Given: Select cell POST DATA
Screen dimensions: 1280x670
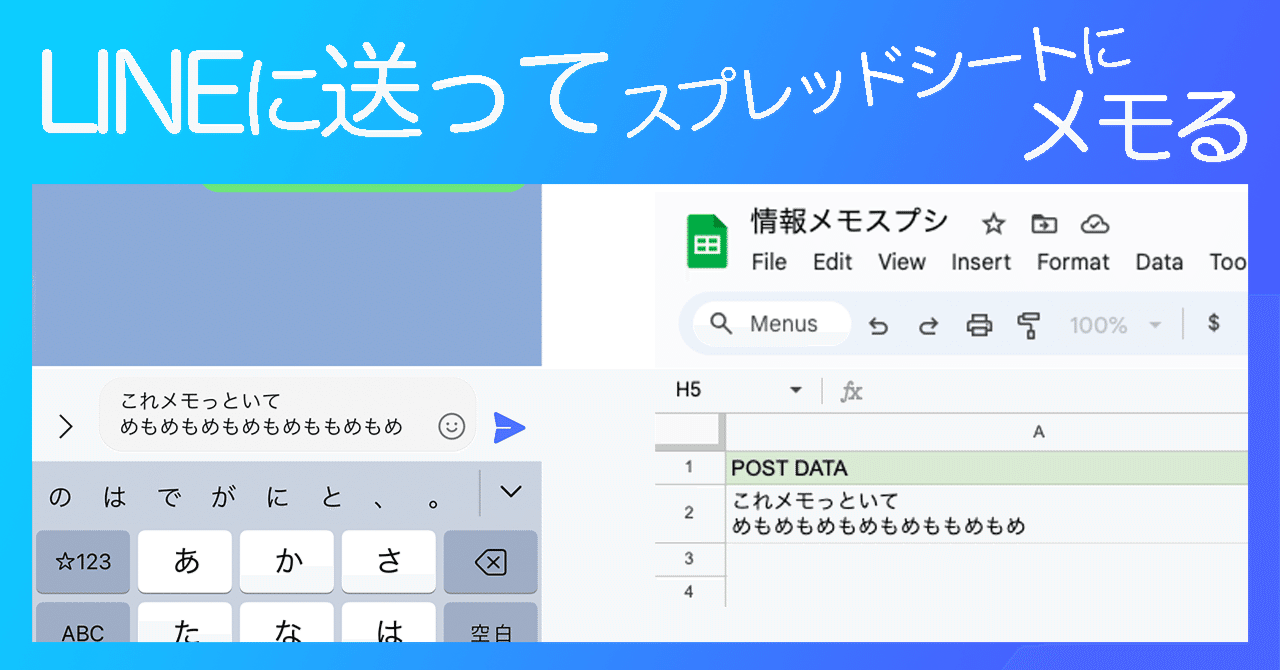Looking at the screenshot, I should 987,467.
